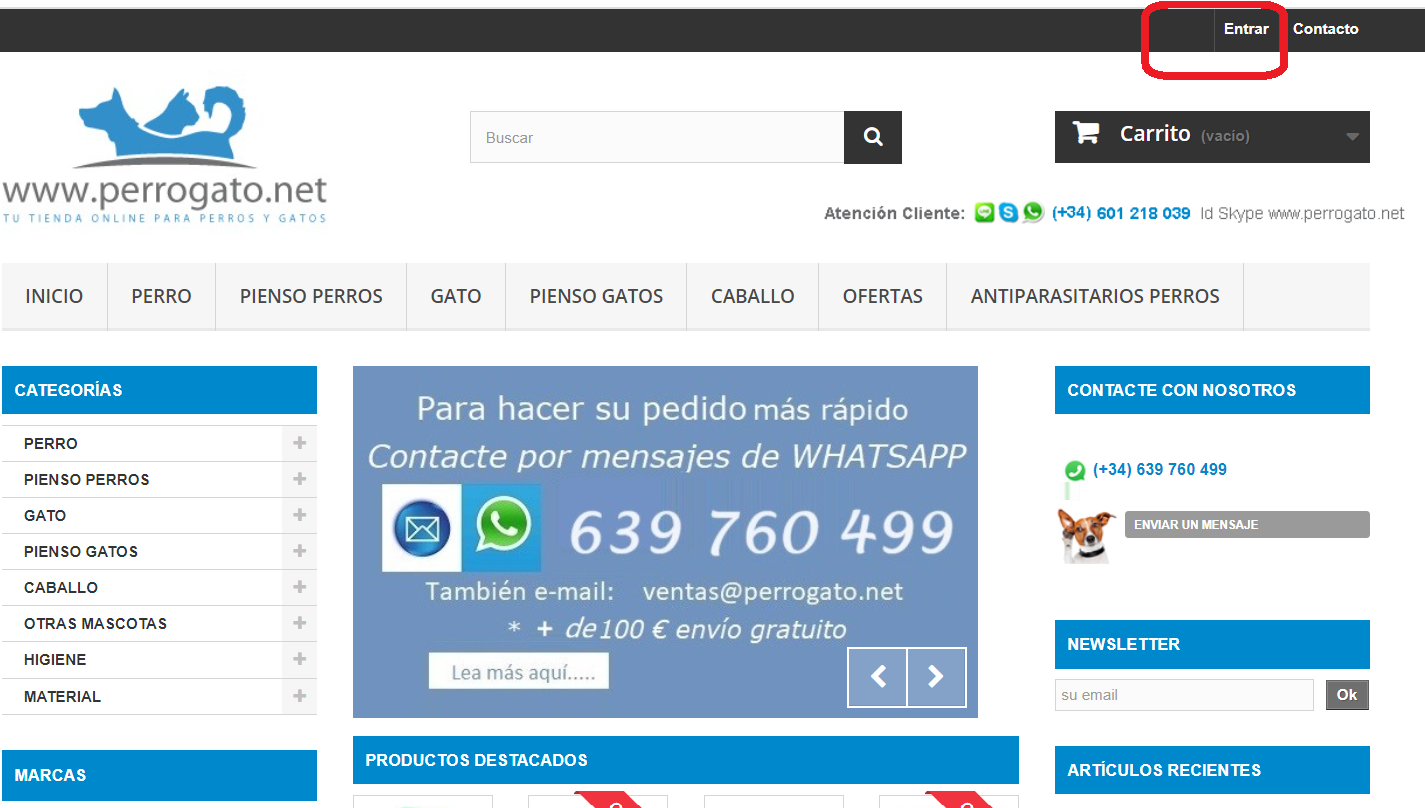Click PIENSO GATOS in categories sidebar
The image size is (1425, 808).
[81, 551]
